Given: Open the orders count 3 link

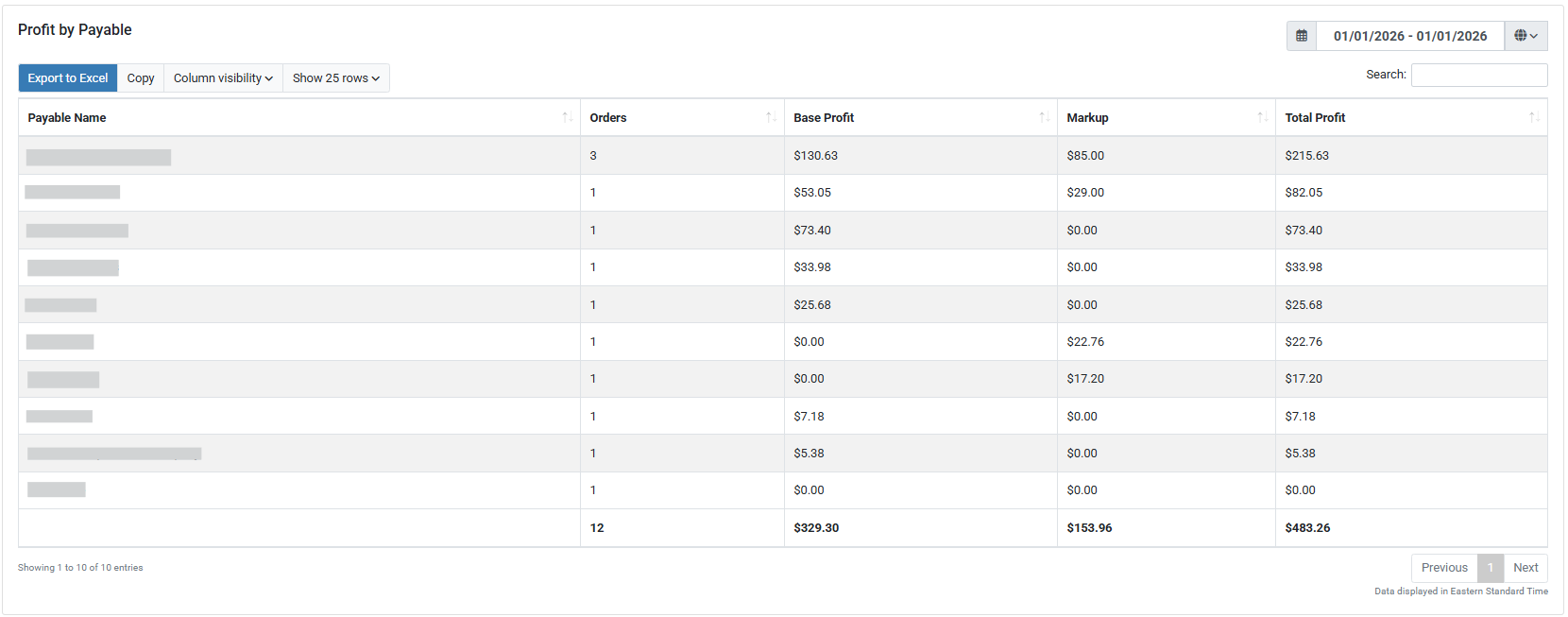Looking at the screenshot, I should [593, 156].
